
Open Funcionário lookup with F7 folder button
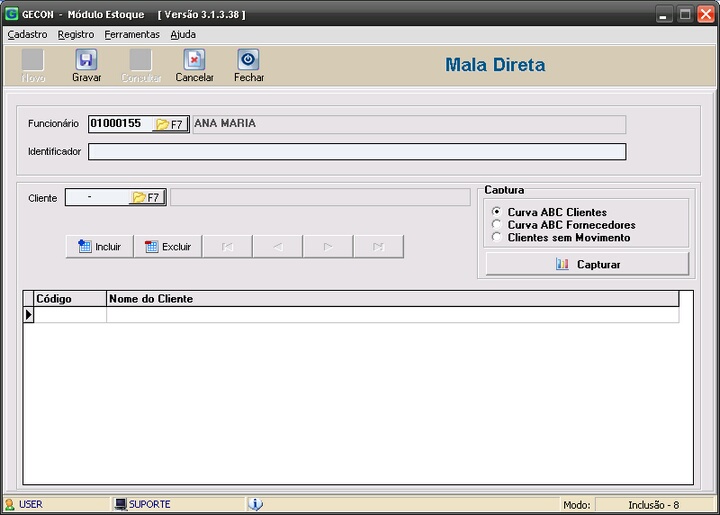tap(169, 125)
